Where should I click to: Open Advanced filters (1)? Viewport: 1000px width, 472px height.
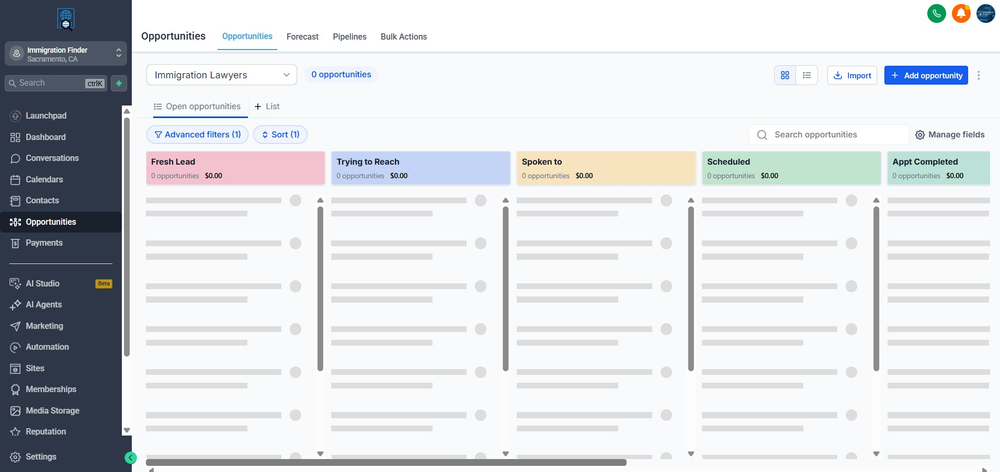click(x=198, y=135)
